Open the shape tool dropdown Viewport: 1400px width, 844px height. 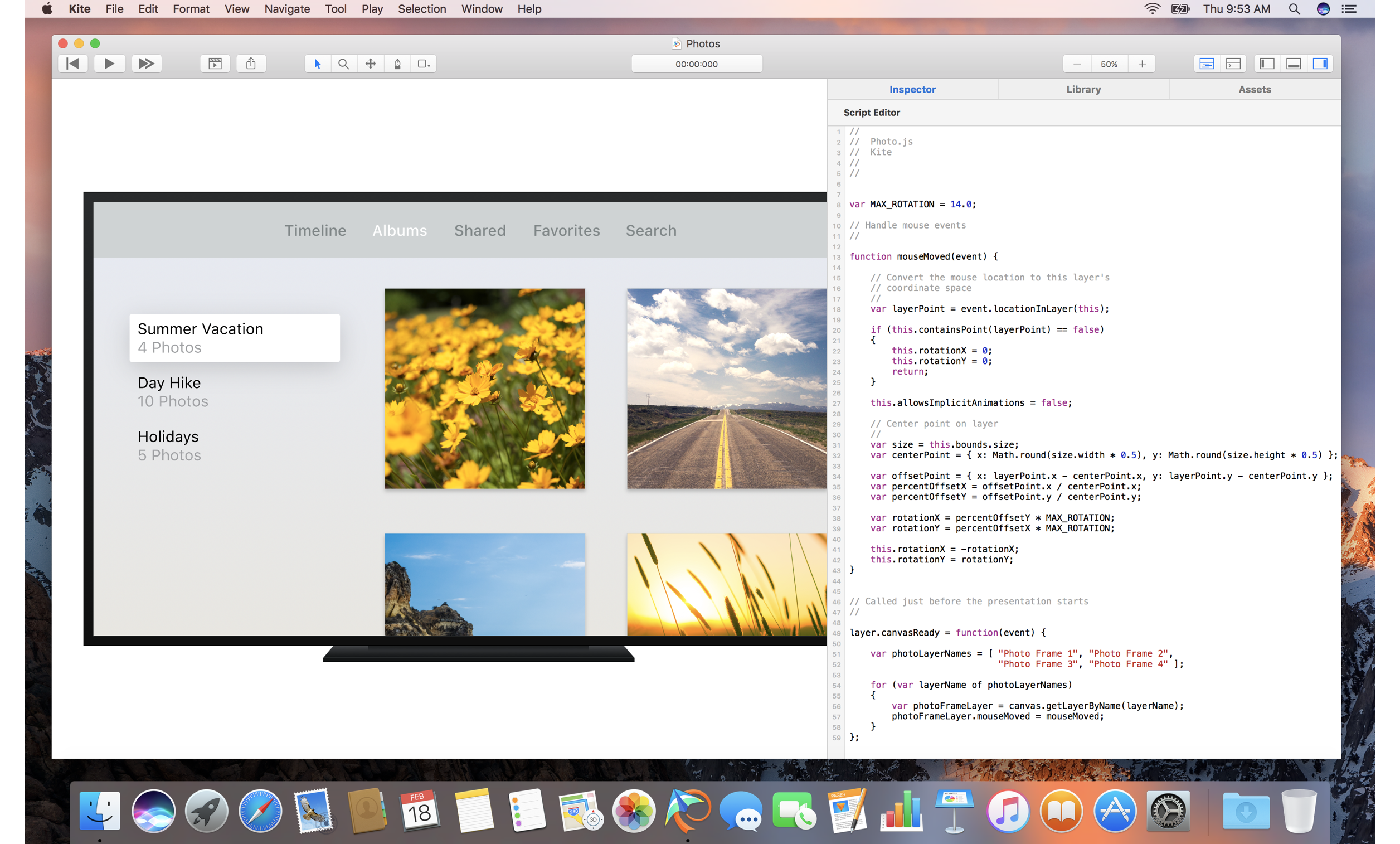(x=424, y=64)
